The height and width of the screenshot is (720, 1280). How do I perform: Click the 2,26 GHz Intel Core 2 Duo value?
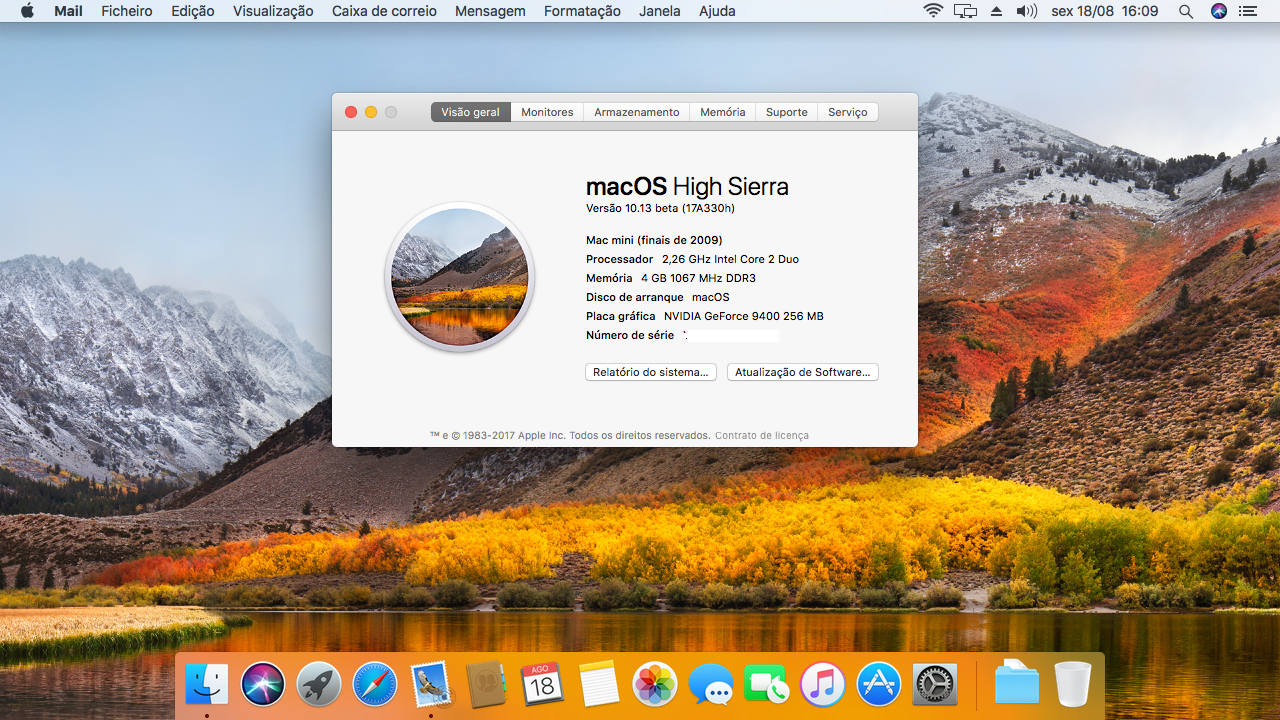click(x=730, y=259)
